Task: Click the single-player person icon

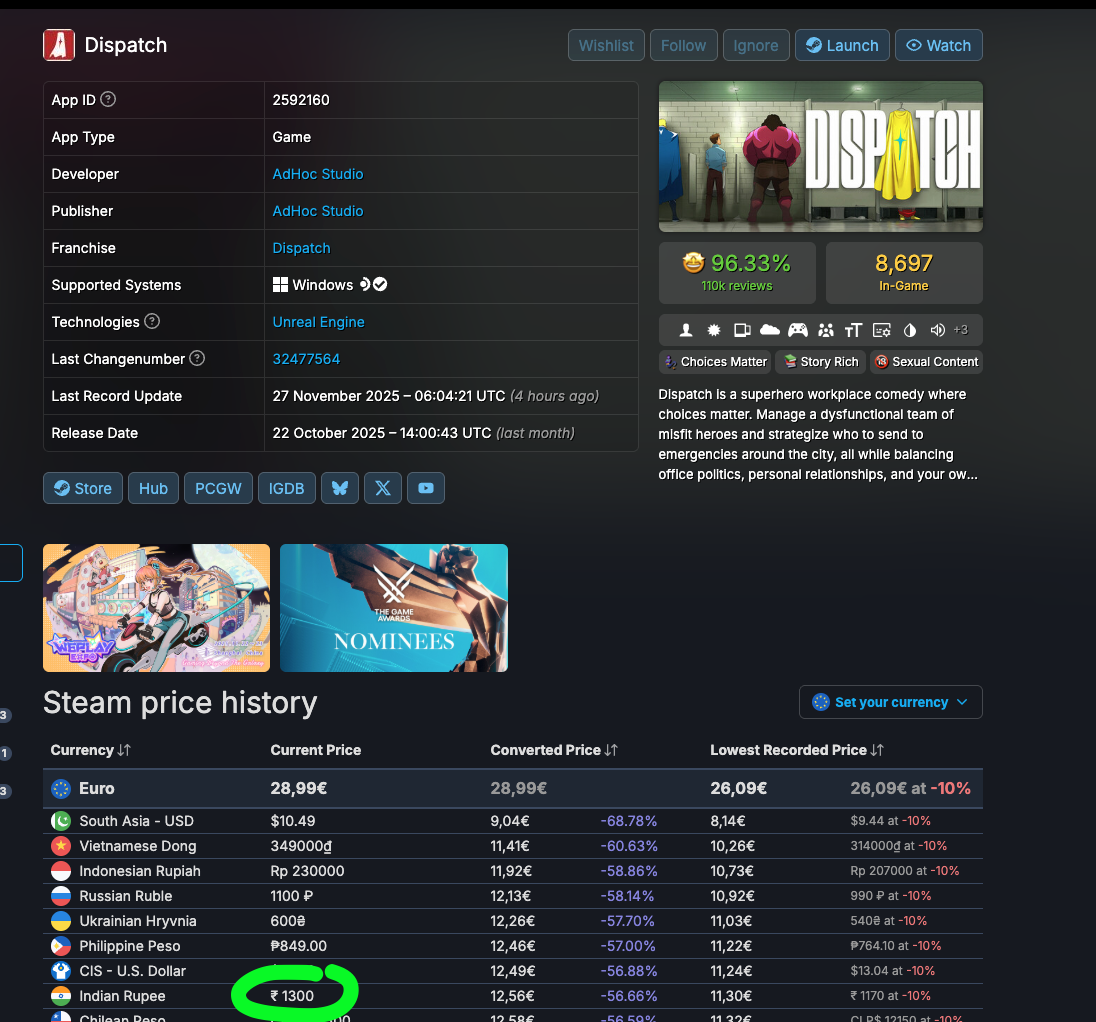Action: tap(686, 330)
